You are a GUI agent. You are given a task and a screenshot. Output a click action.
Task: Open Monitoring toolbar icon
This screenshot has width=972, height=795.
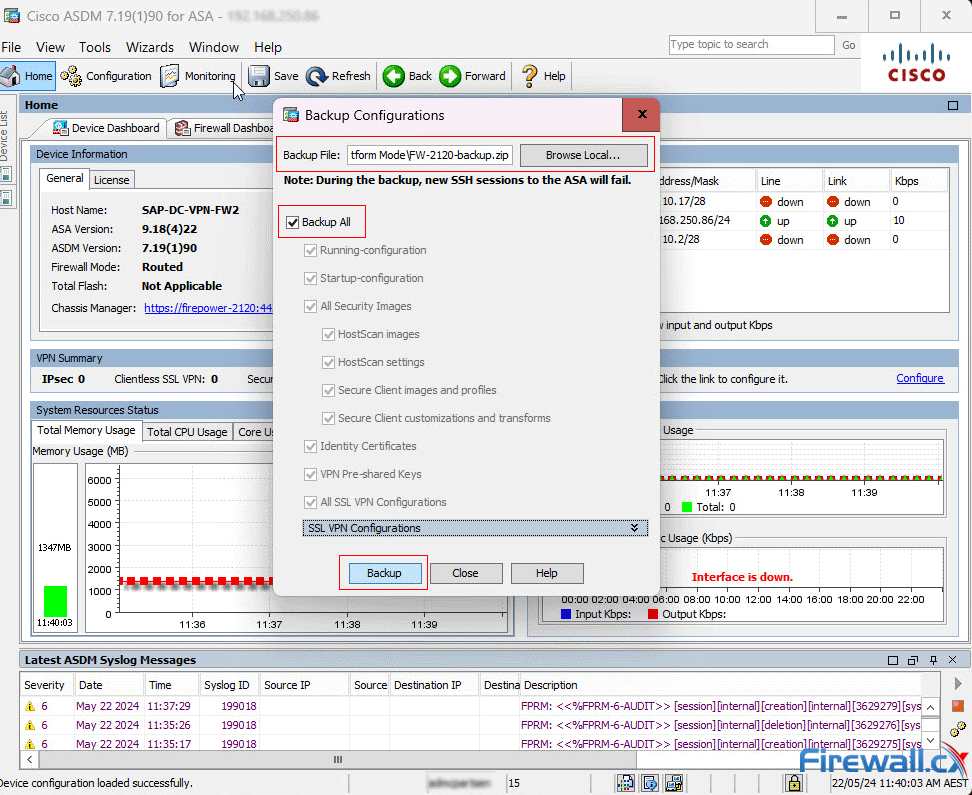(169, 76)
